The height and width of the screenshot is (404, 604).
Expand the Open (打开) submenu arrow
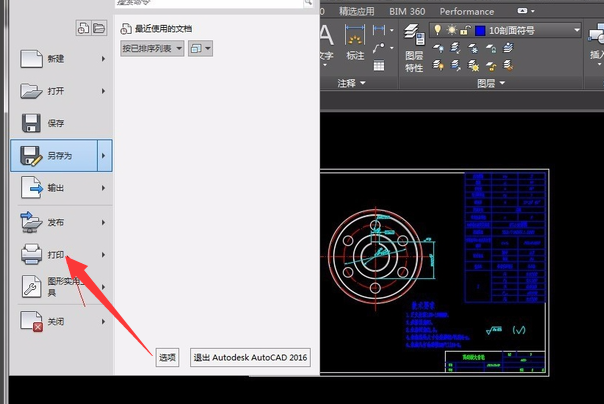click(103, 91)
